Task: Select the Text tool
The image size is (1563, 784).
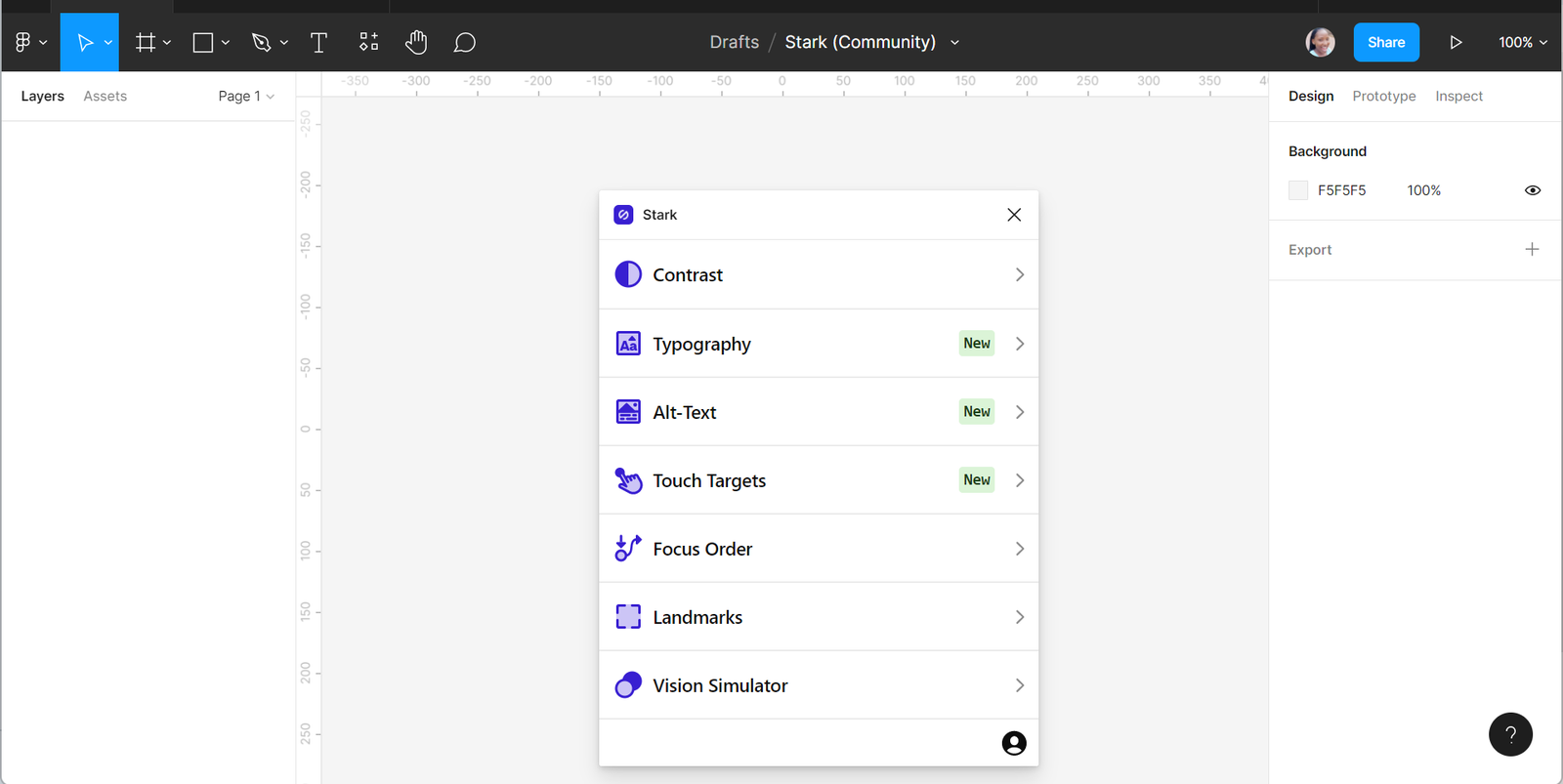Action: [318, 42]
